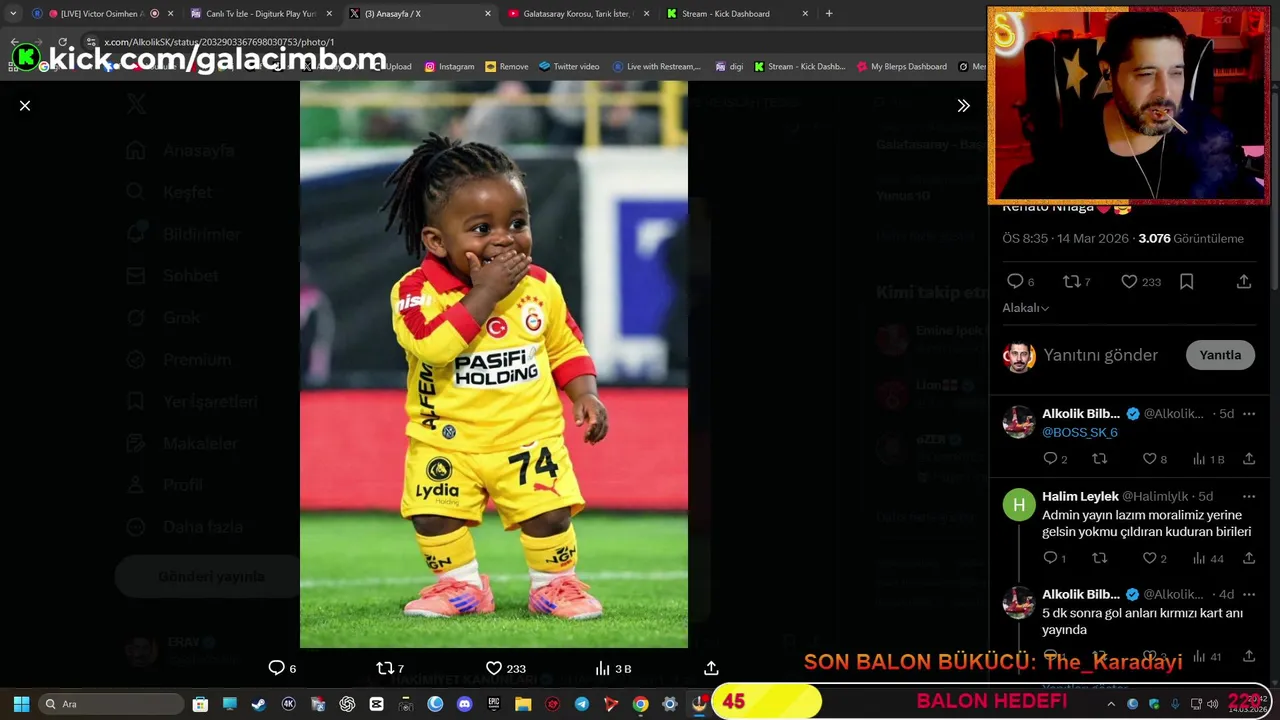Repost Halim Leylek's comment
The width and height of the screenshot is (1280, 720).
pos(1100,558)
